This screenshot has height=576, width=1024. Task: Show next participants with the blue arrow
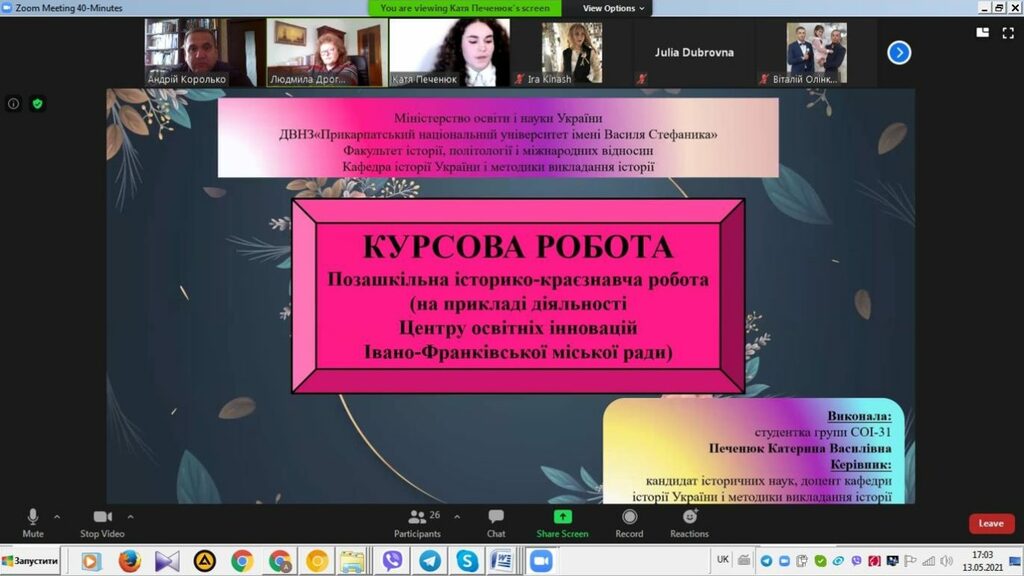[899, 52]
